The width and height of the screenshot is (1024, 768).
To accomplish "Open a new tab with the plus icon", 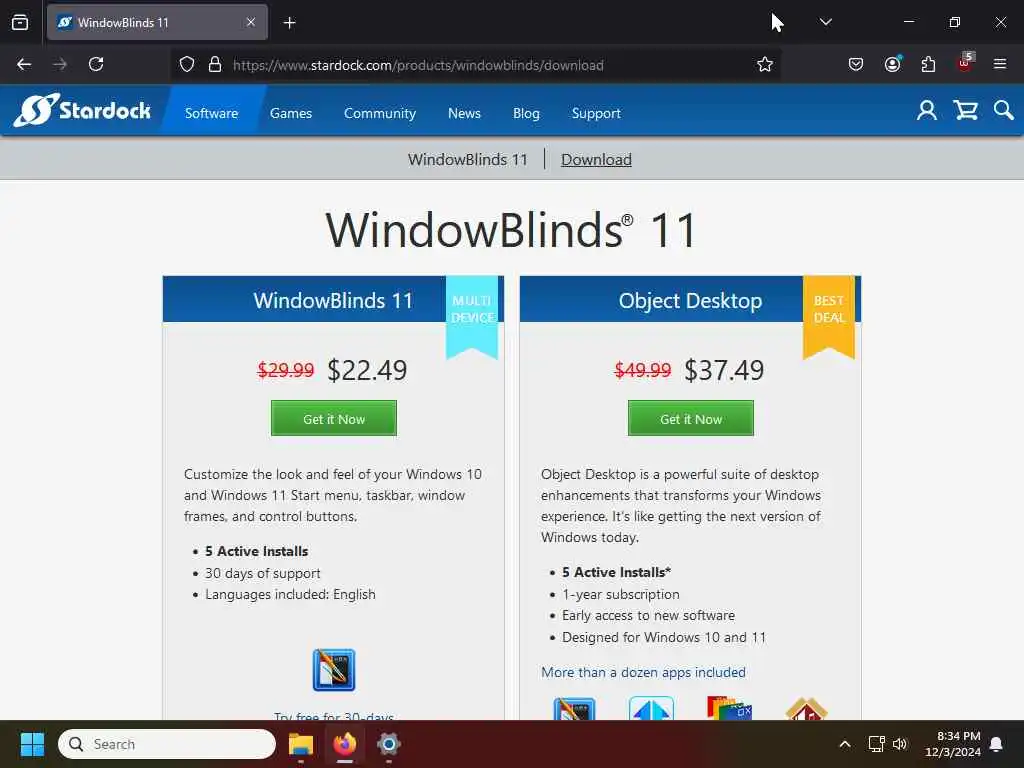I will pyautogui.click(x=290, y=23).
